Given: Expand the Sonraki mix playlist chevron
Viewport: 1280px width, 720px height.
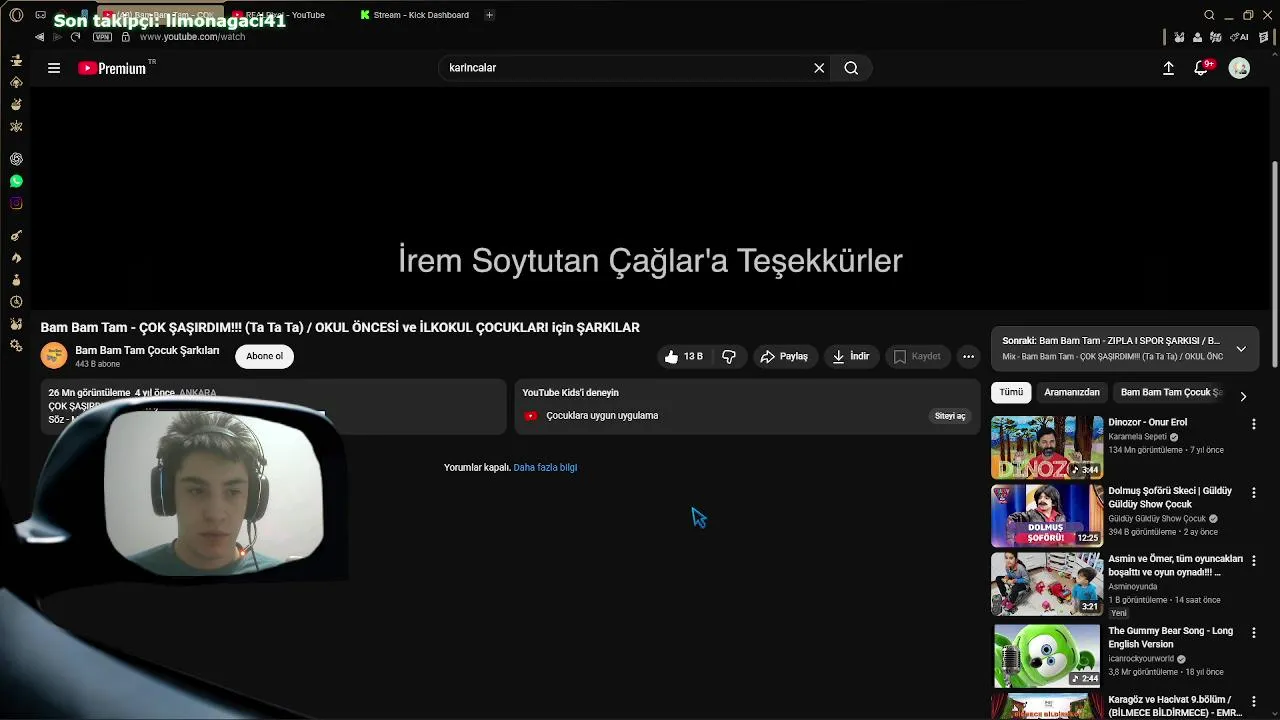Looking at the screenshot, I should pos(1241,349).
